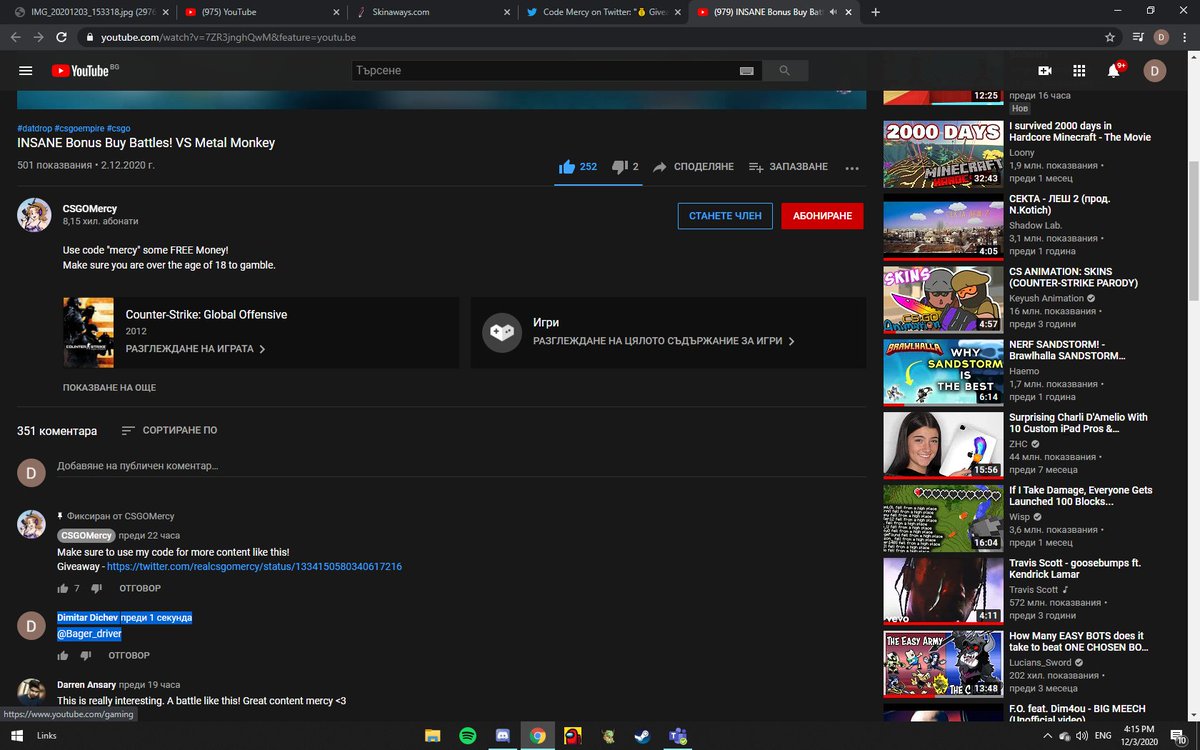Open Surprising Charli D'Amelio video title
This screenshot has width=1200, height=750.
tap(1078, 423)
